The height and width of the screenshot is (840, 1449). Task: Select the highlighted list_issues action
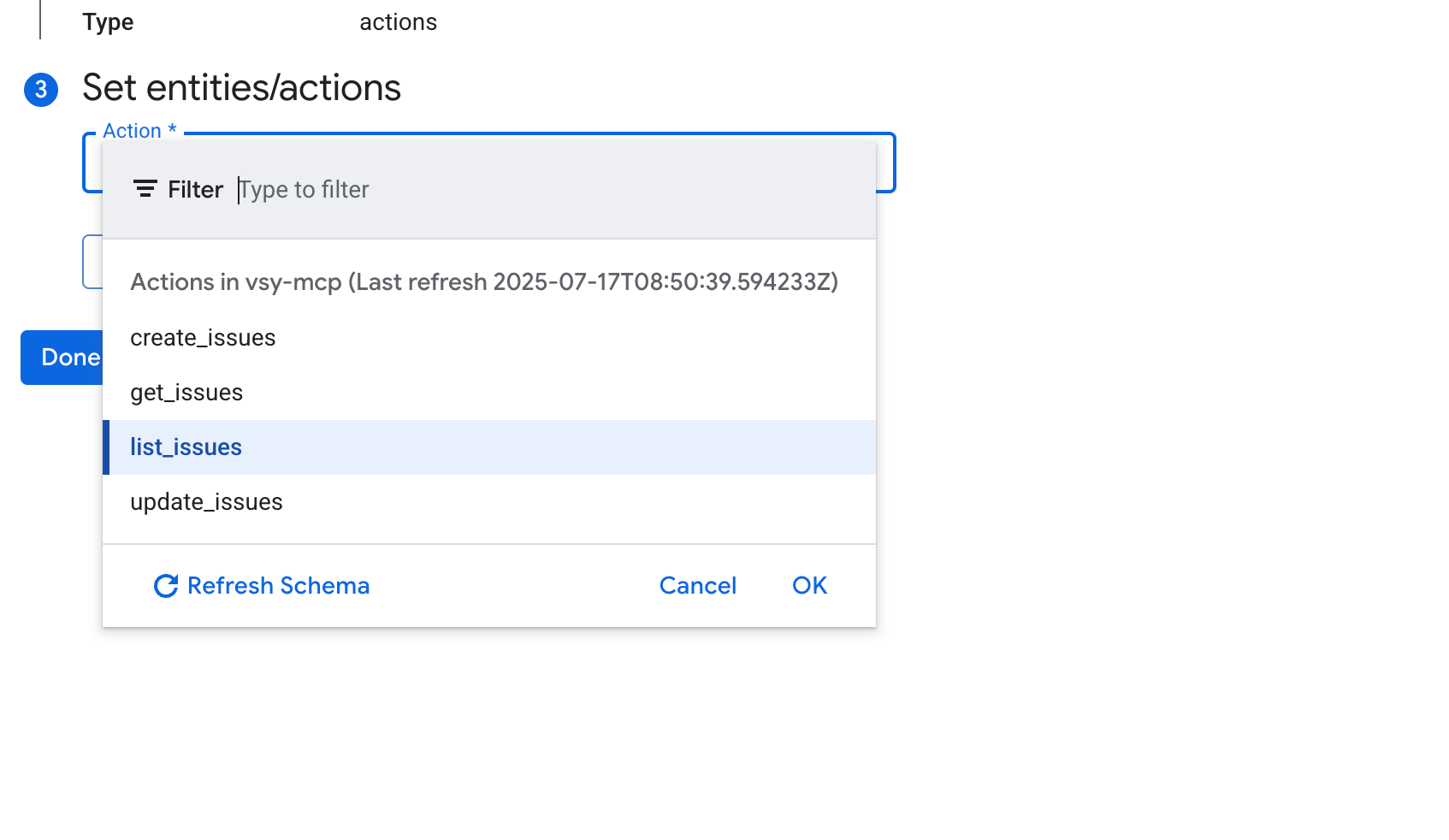click(x=186, y=447)
